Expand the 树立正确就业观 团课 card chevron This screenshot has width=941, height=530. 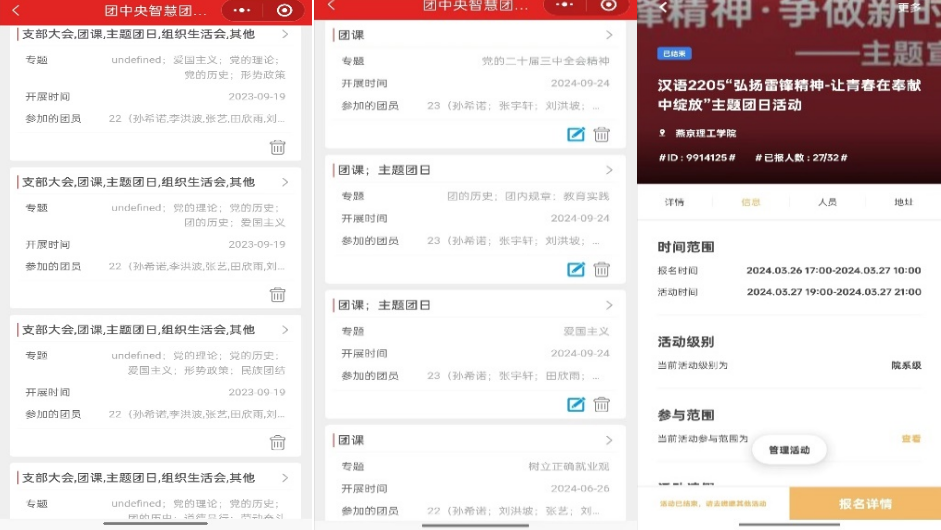coord(609,440)
